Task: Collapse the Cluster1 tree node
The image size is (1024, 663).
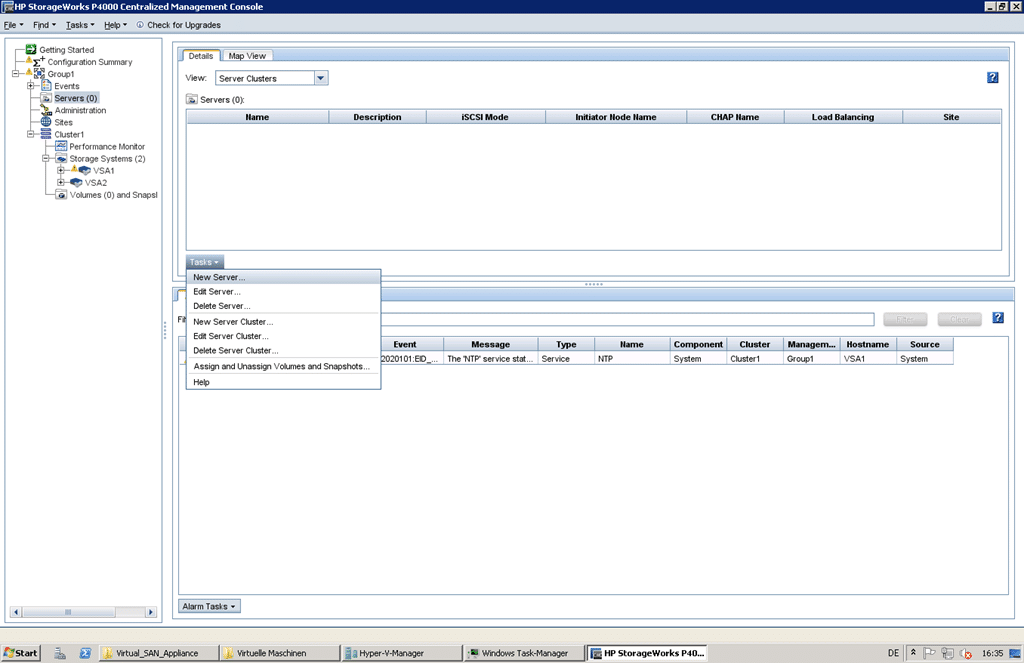Action: pyautogui.click(x=31, y=134)
